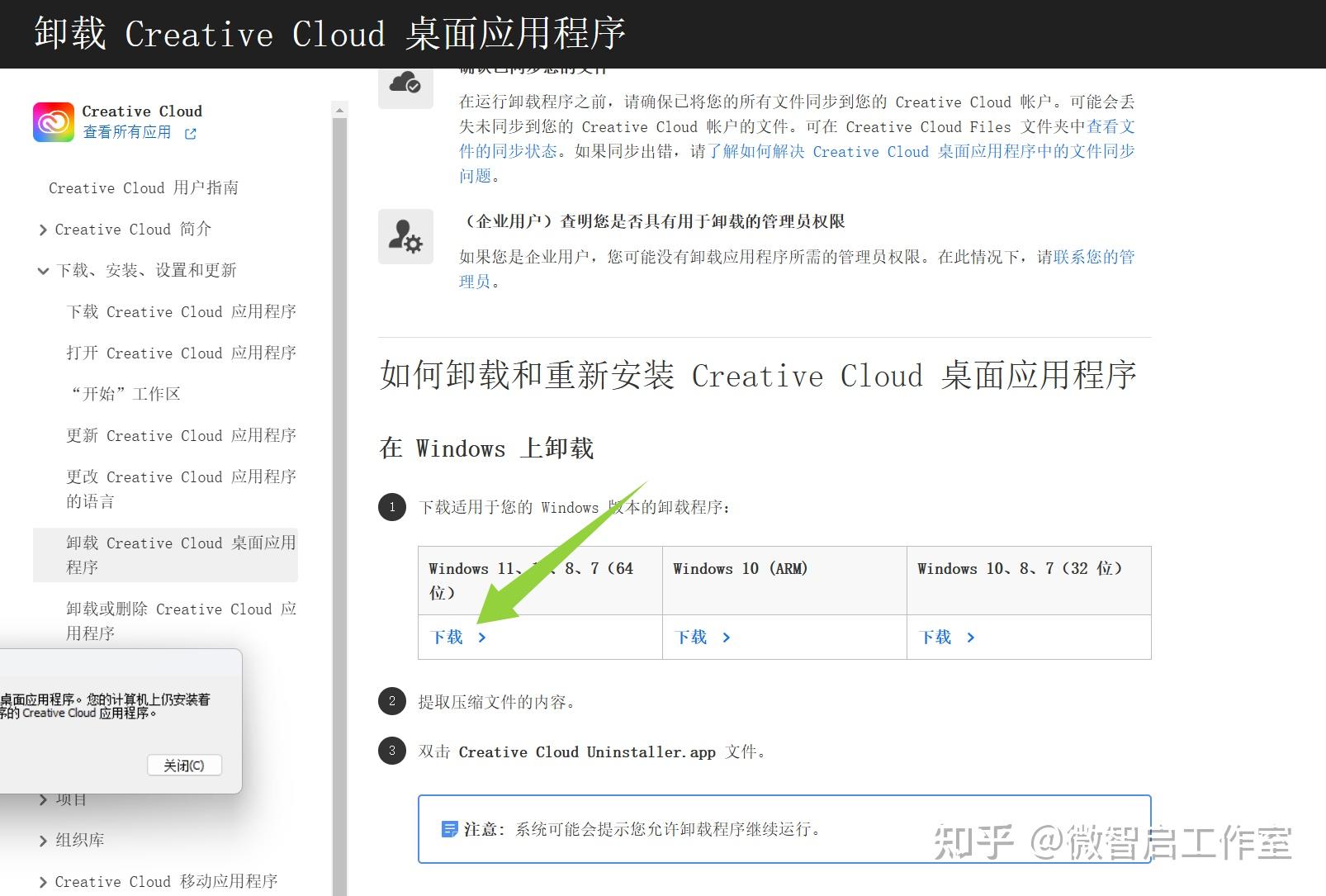1326x896 pixels.
Task: Click the step text 提取压缩文件的内容。
Action: pos(499,703)
